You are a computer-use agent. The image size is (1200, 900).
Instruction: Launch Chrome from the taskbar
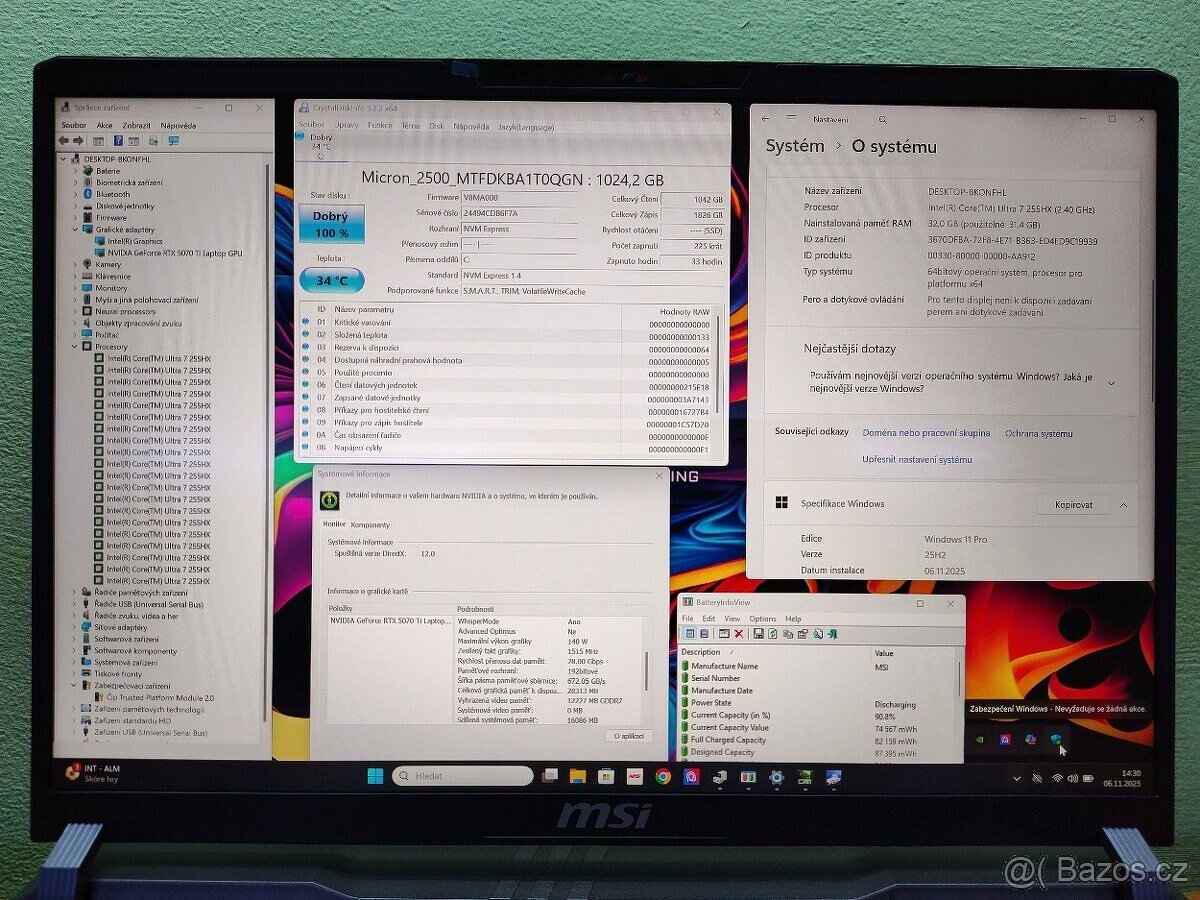click(663, 776)
